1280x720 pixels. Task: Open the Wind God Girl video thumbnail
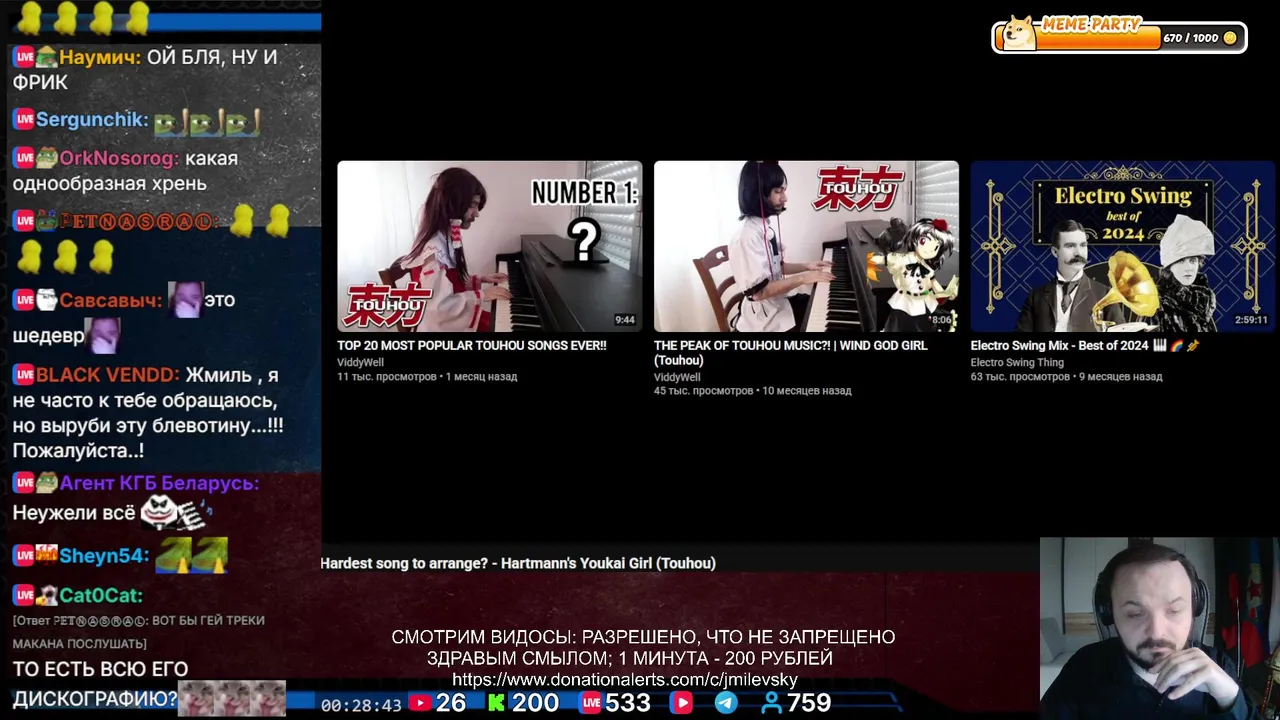tap(806, 246)
